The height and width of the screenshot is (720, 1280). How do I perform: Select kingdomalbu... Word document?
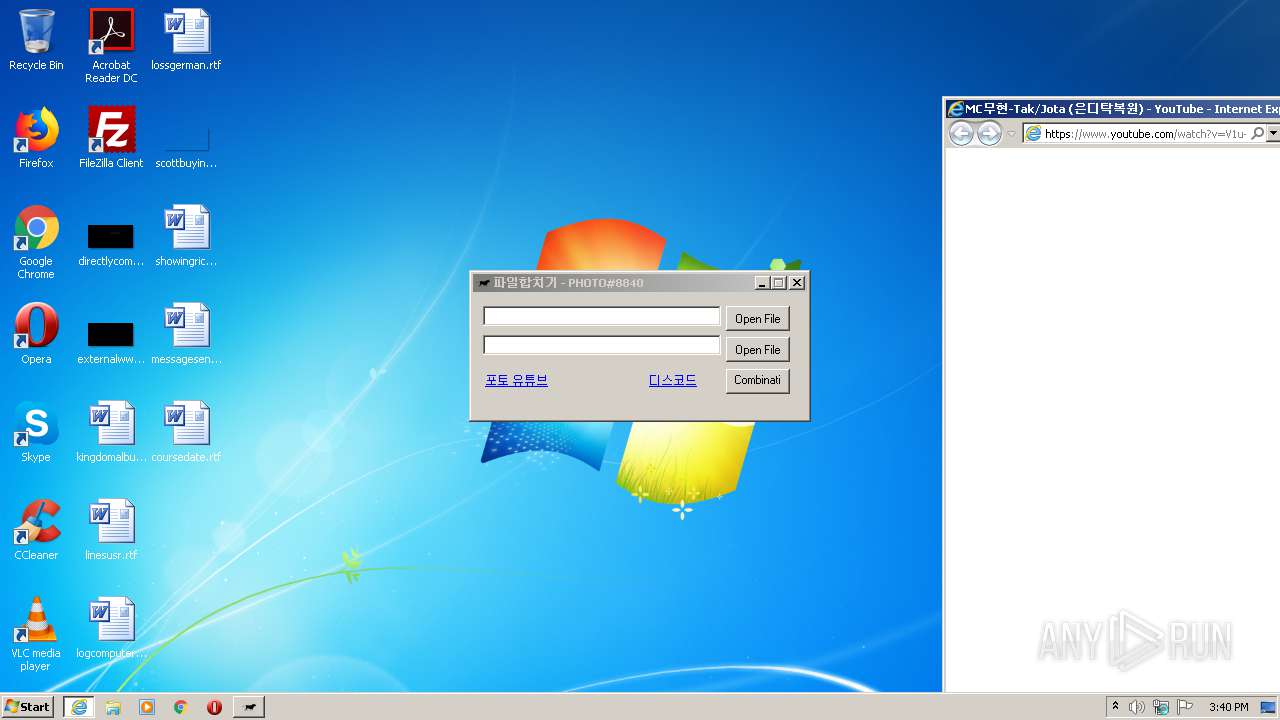coord(111,432)
